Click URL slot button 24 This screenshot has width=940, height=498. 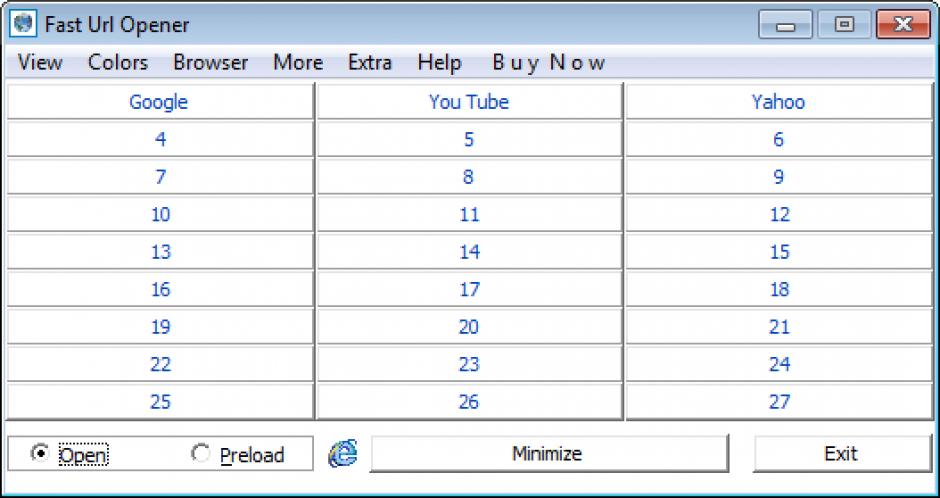pyautogui.click(x=779, y=364)
